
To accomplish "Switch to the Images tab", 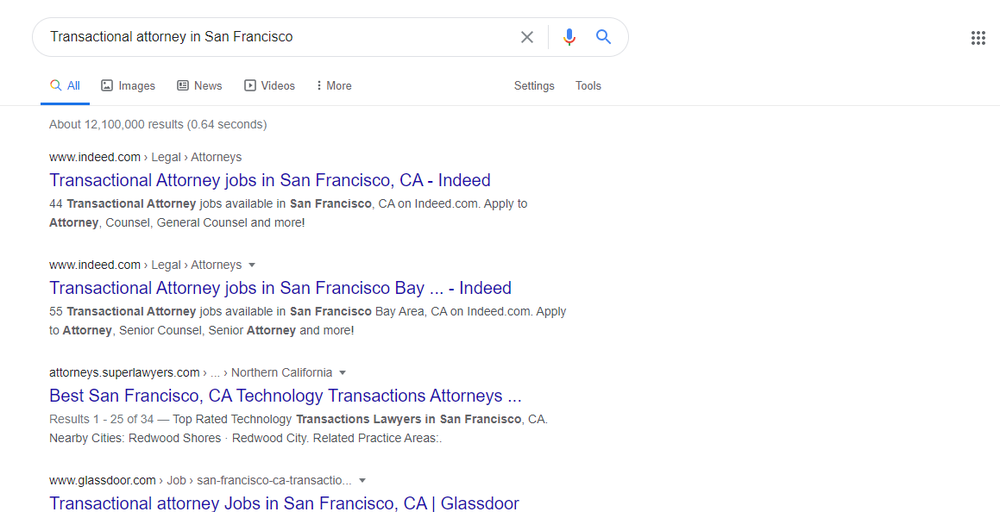I will [x=128, y=85].
